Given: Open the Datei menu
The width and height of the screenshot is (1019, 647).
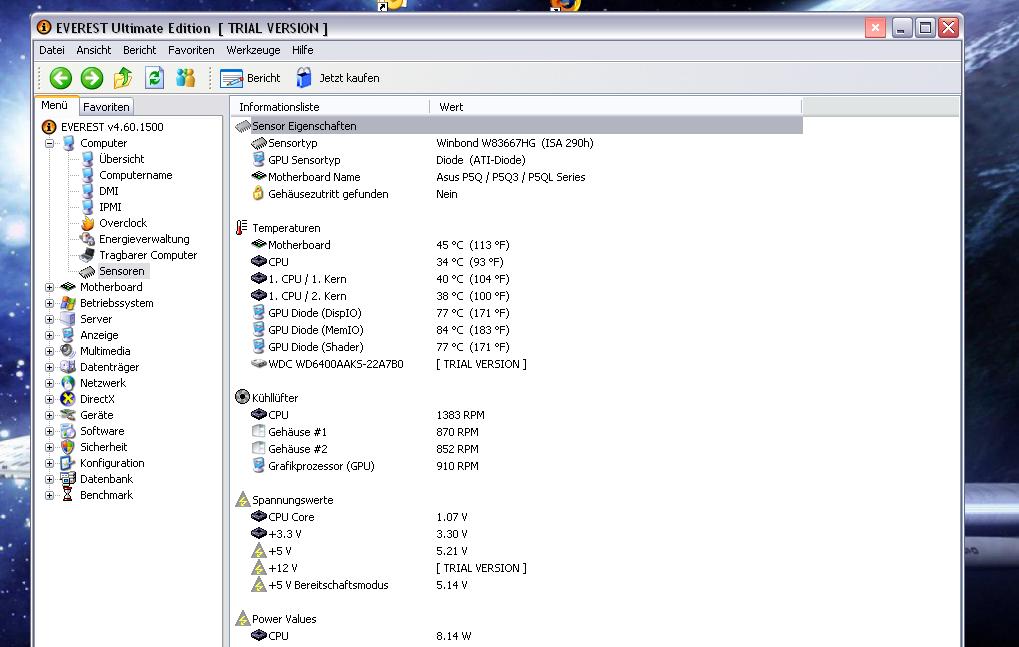Looking at the screenshot, I should 51,50.
